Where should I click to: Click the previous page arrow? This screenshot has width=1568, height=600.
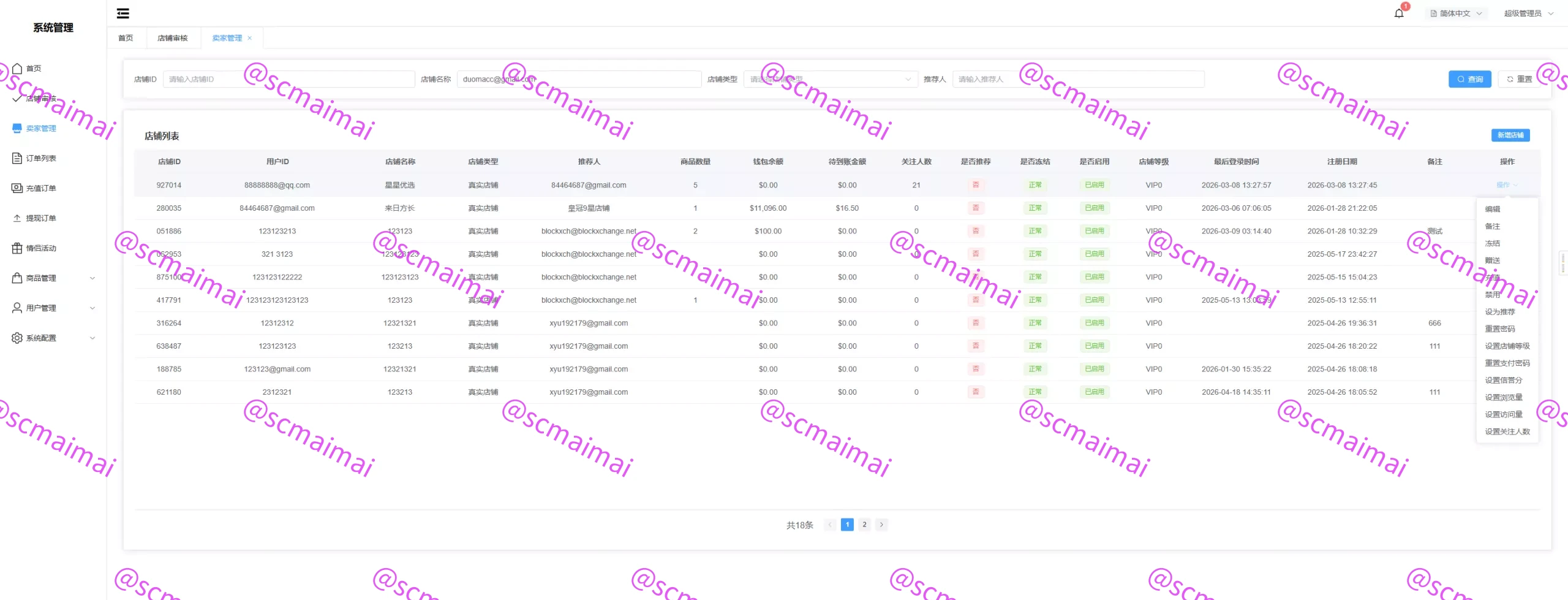pyautogui.click(x=830, y=525)
